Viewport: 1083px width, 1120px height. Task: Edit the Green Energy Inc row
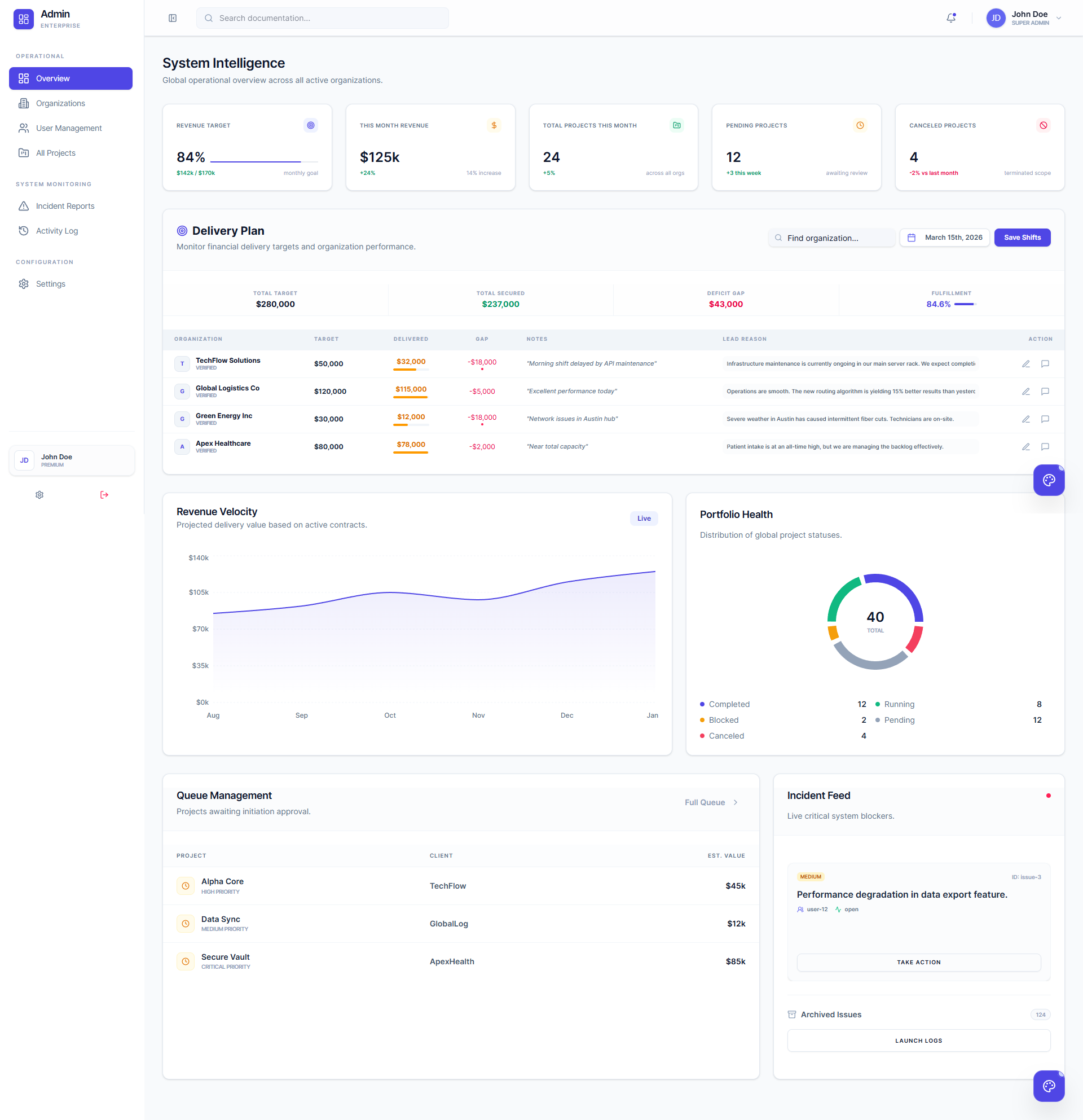pyautogui.click(x=1026, y=419)
